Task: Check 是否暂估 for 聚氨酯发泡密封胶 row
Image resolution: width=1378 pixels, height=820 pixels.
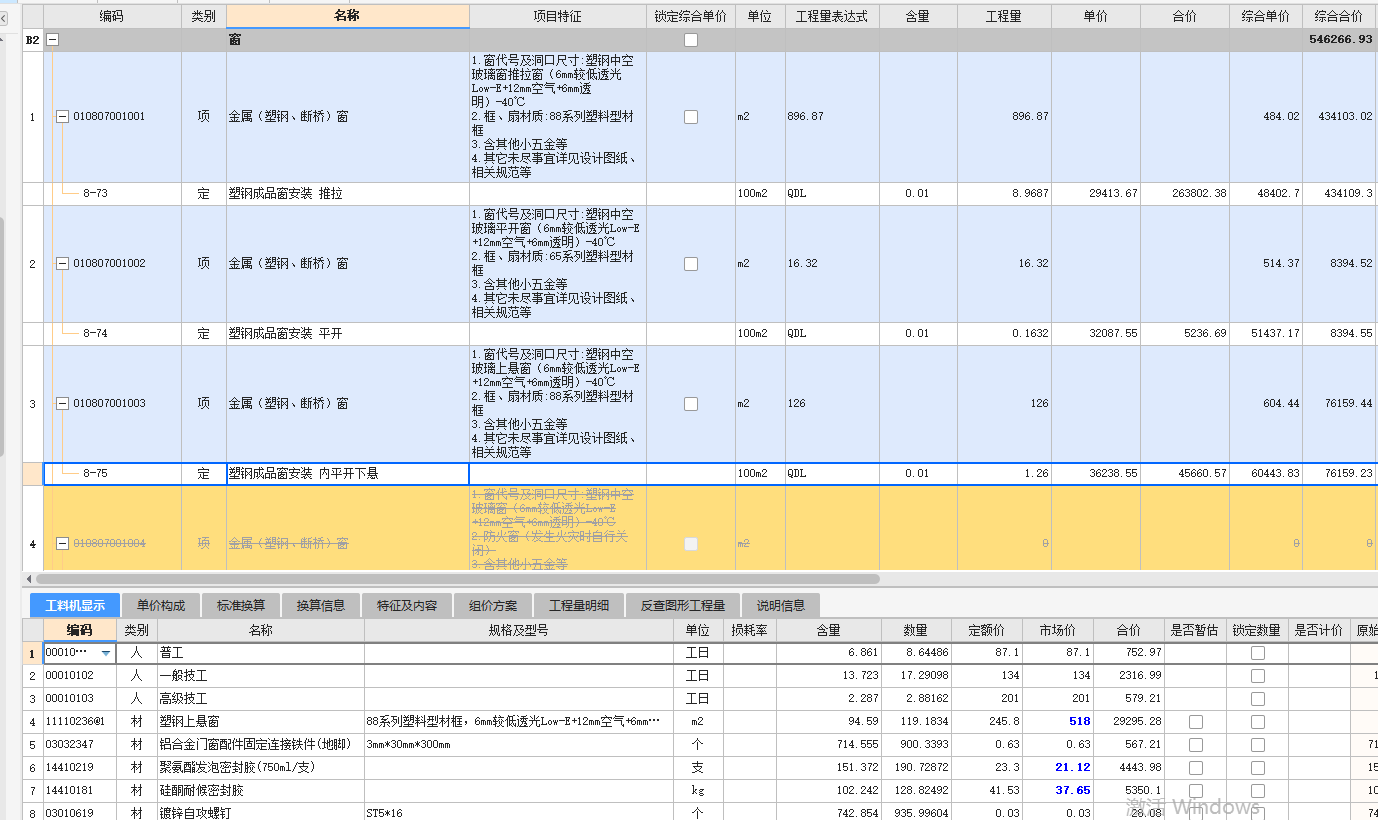Action: [x=1196, y=768]
